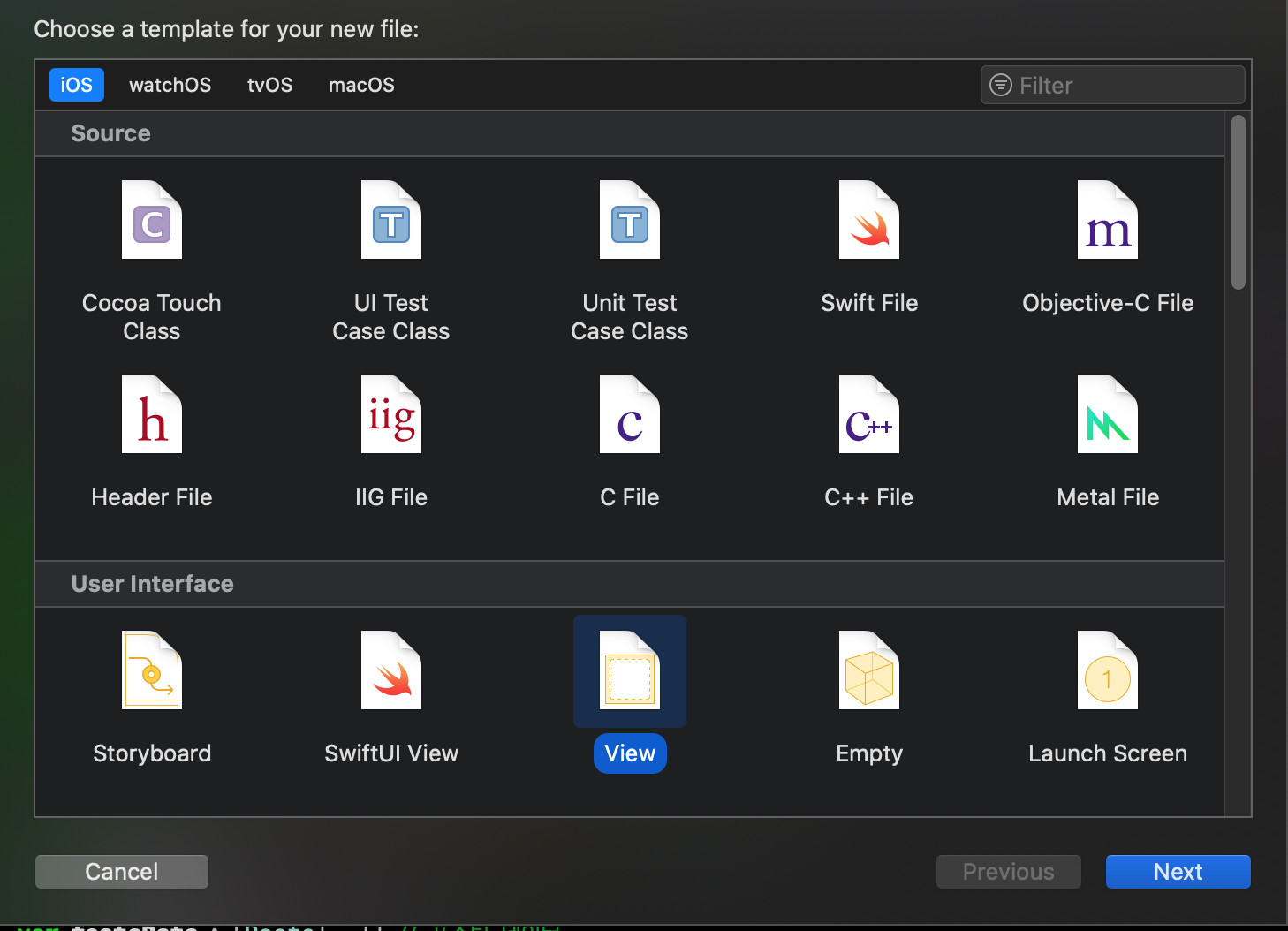This screenshot has height=931, width=1288.
Task: Select the SwiftUI View template icon
Action: [x=391, y=670]
